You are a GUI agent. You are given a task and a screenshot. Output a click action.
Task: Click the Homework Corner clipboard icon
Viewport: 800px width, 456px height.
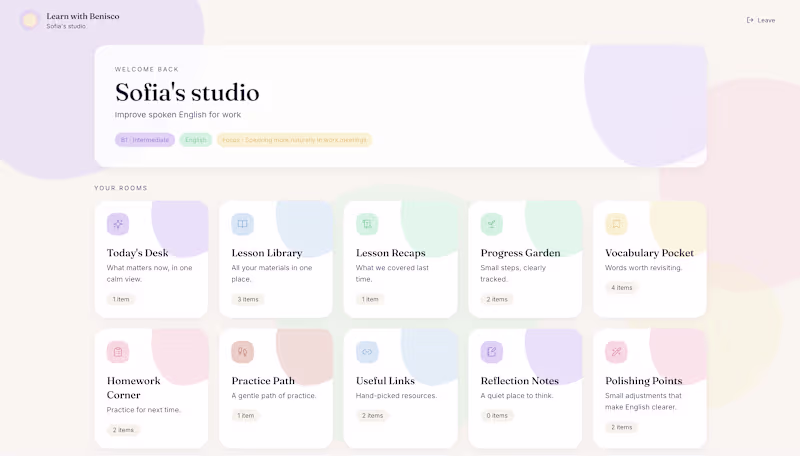pyautogui.click(x=118, y=352)
